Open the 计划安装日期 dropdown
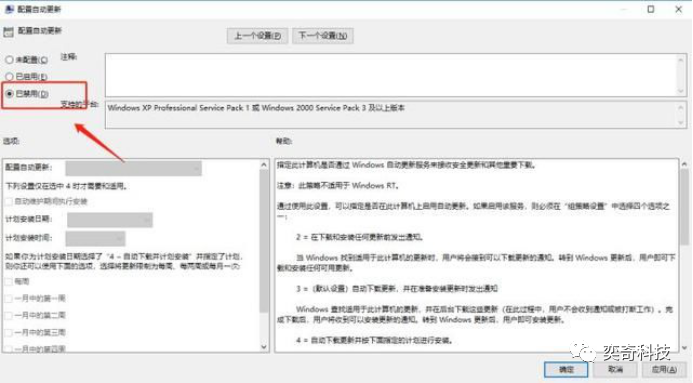Viewport: 693px width, 383px height. [x=110, y=220]
